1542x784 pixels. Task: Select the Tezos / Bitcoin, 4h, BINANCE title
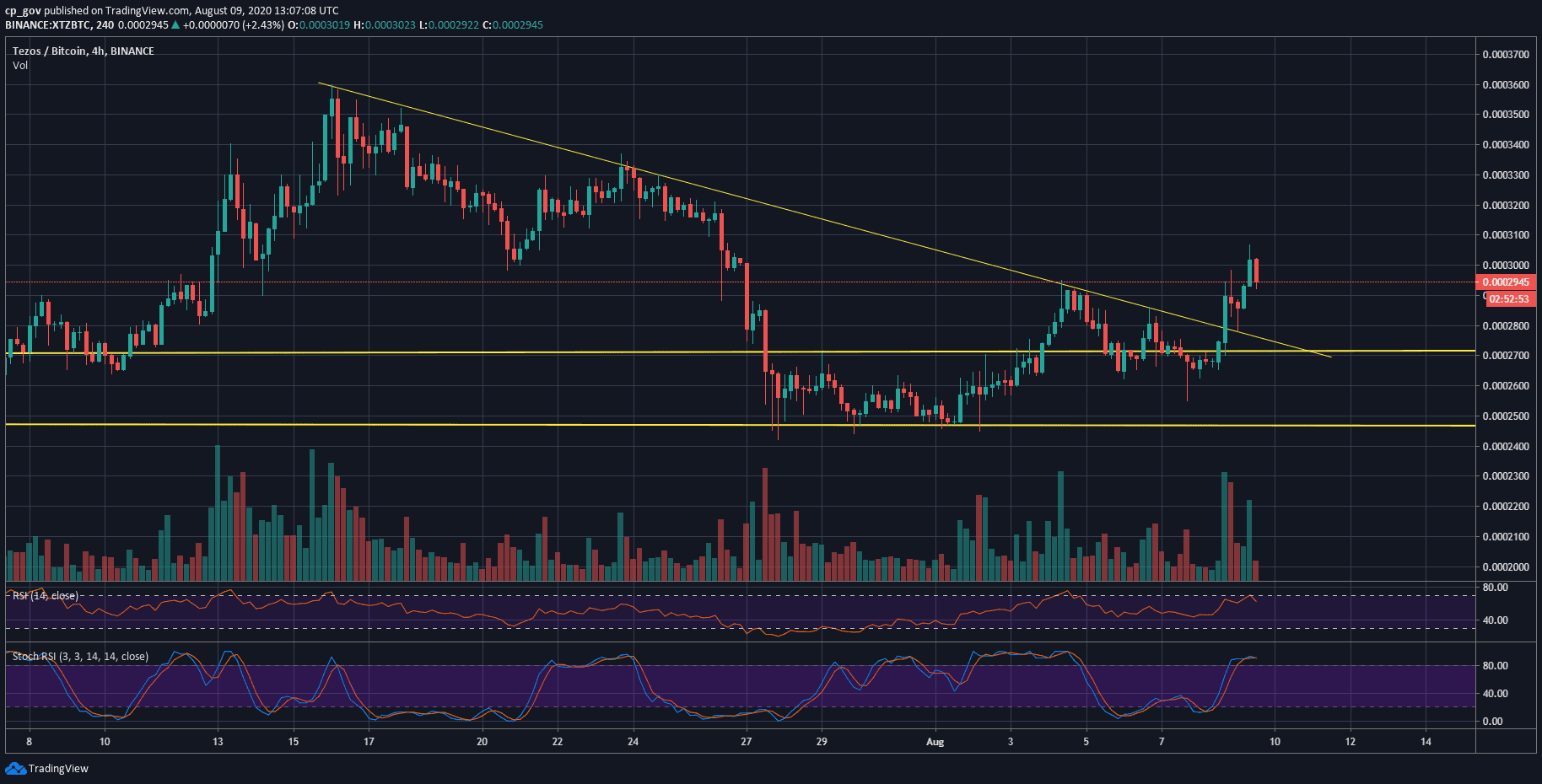click(x=84, y=51)
